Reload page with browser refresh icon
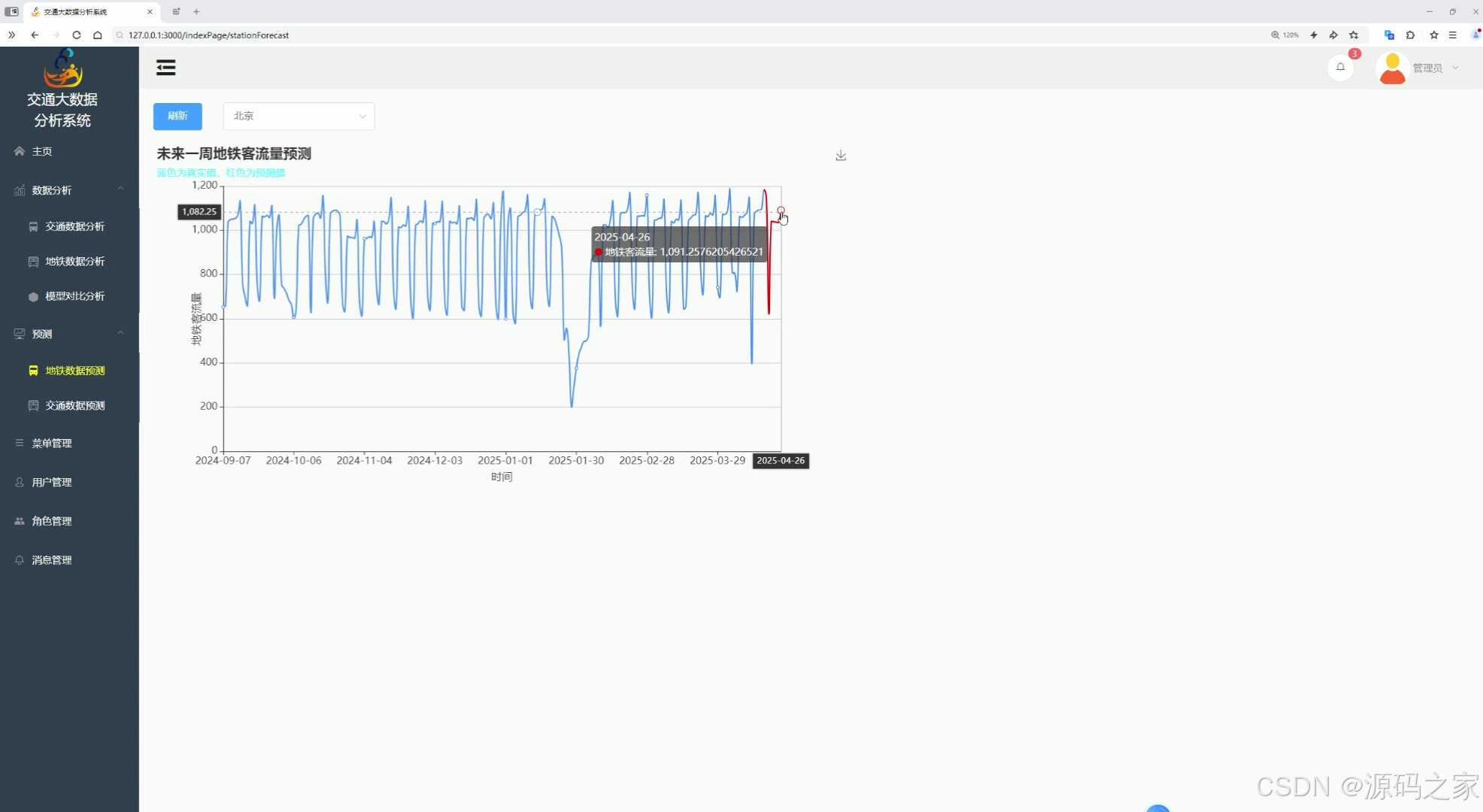Viewport: 1483px width, 812px height. [x=77, y=35]
